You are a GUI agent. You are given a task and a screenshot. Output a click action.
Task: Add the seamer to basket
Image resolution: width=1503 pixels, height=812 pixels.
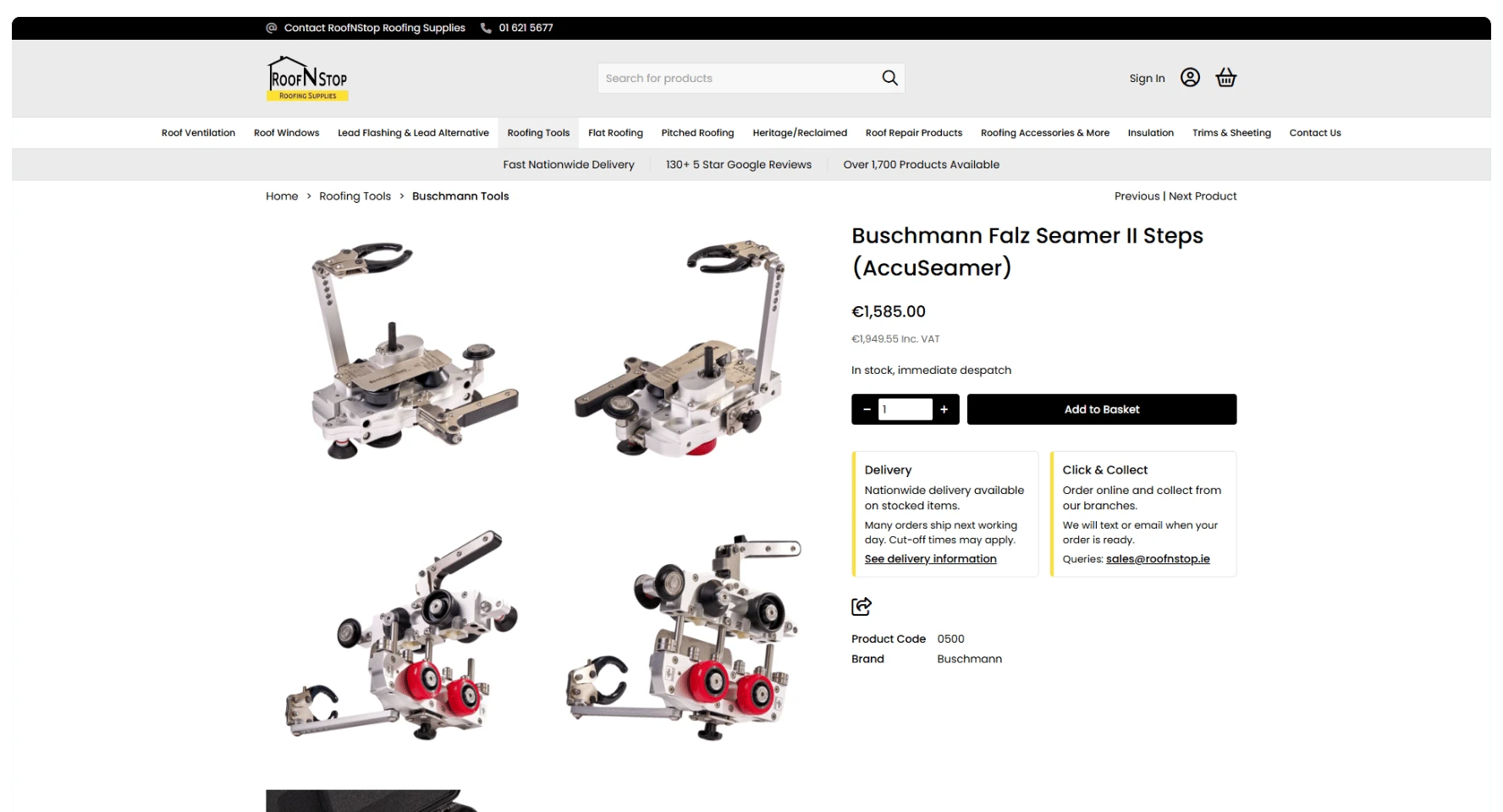[x=1102, y=409]
